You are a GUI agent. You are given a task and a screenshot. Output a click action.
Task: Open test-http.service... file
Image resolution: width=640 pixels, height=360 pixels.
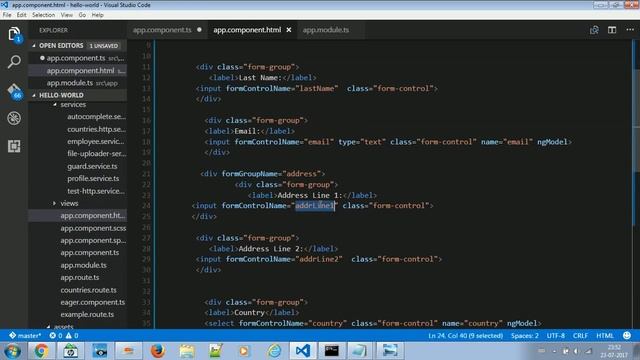(96, 191)
